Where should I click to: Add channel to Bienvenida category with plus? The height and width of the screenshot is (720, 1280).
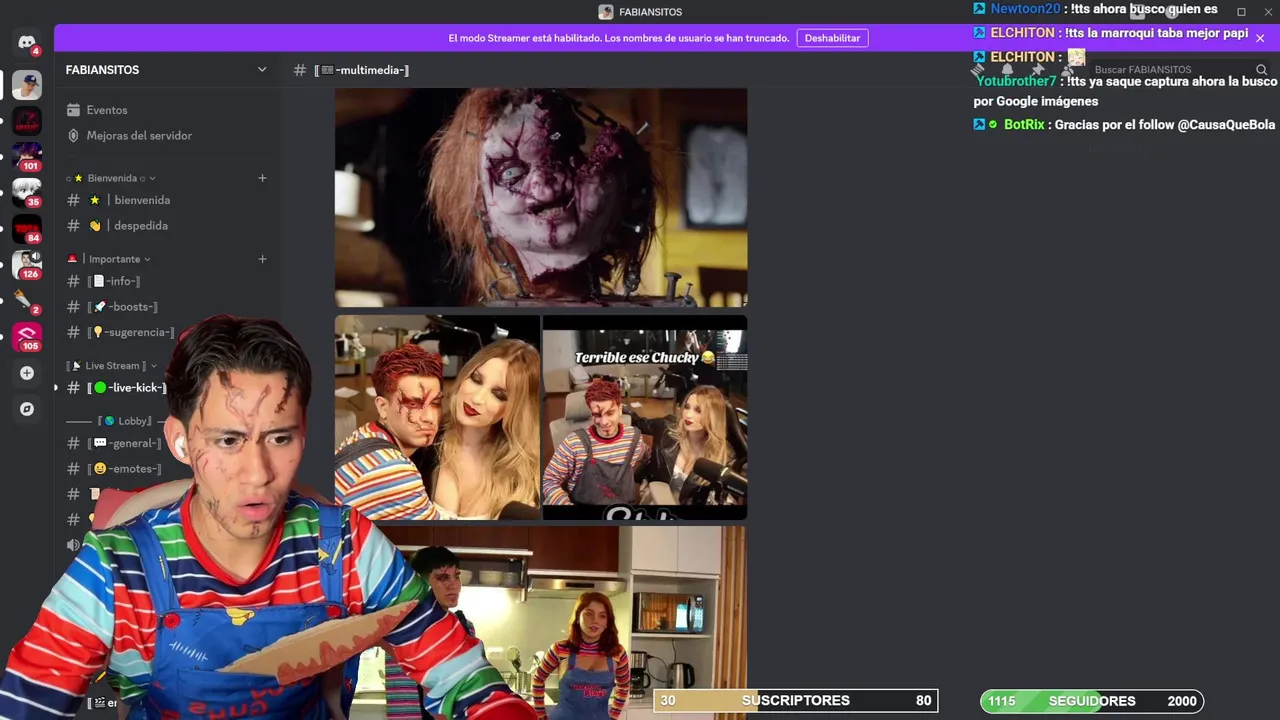coord(262,178)
